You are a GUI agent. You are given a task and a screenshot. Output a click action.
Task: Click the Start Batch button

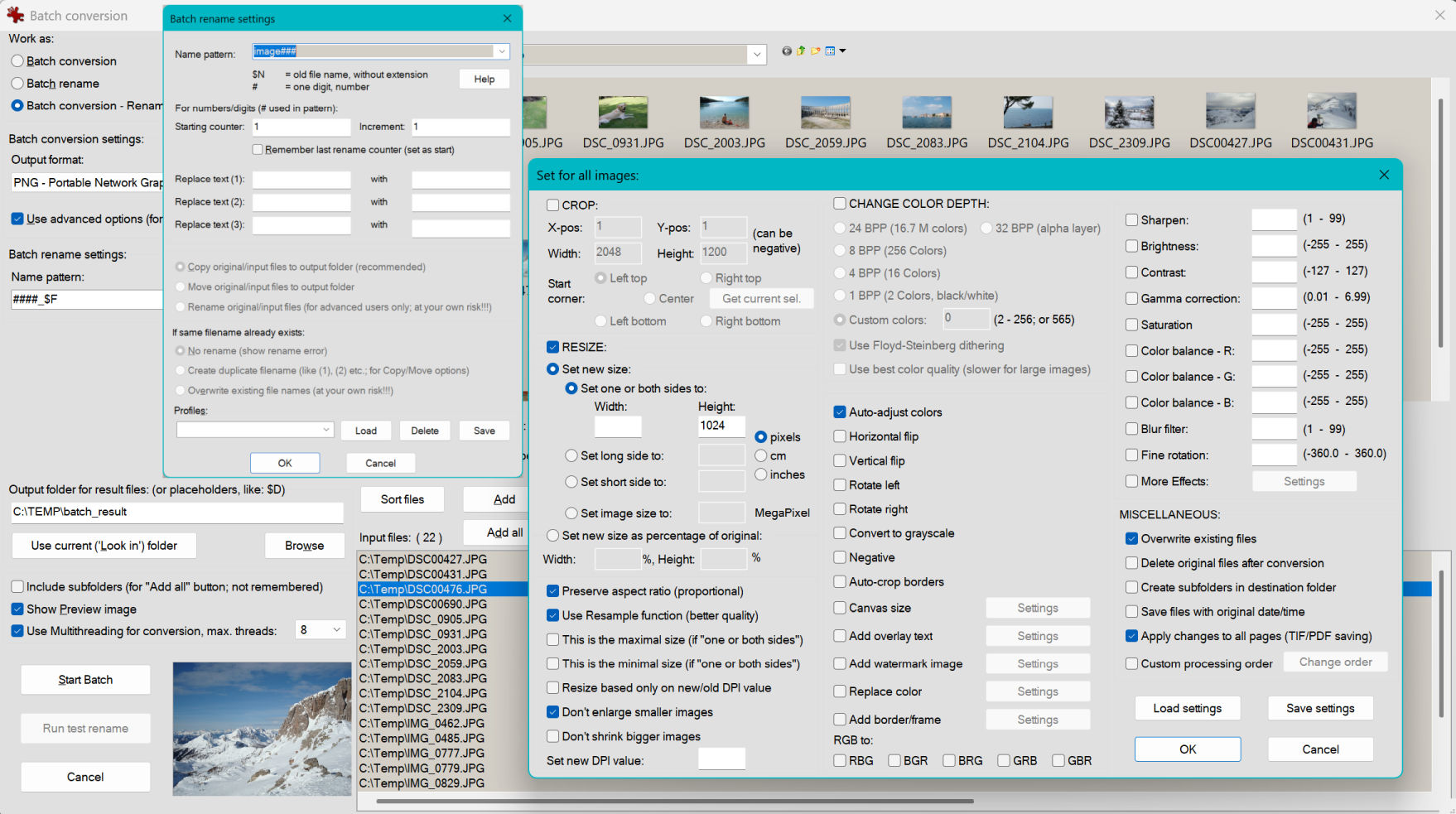coord(85,680)
